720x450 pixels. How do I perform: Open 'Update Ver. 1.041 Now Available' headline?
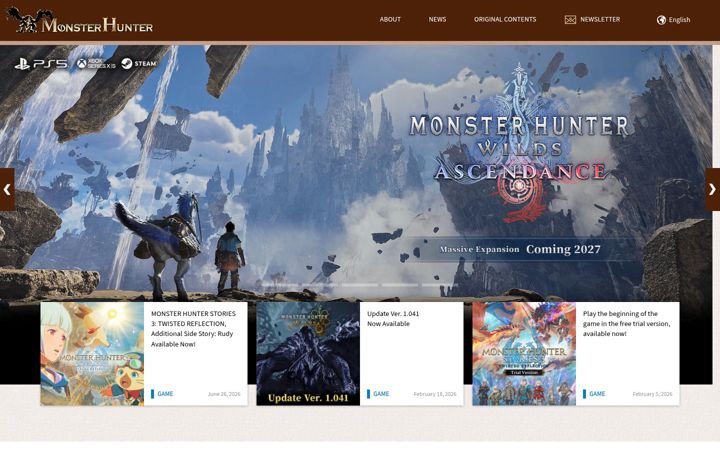click(393, 319)
